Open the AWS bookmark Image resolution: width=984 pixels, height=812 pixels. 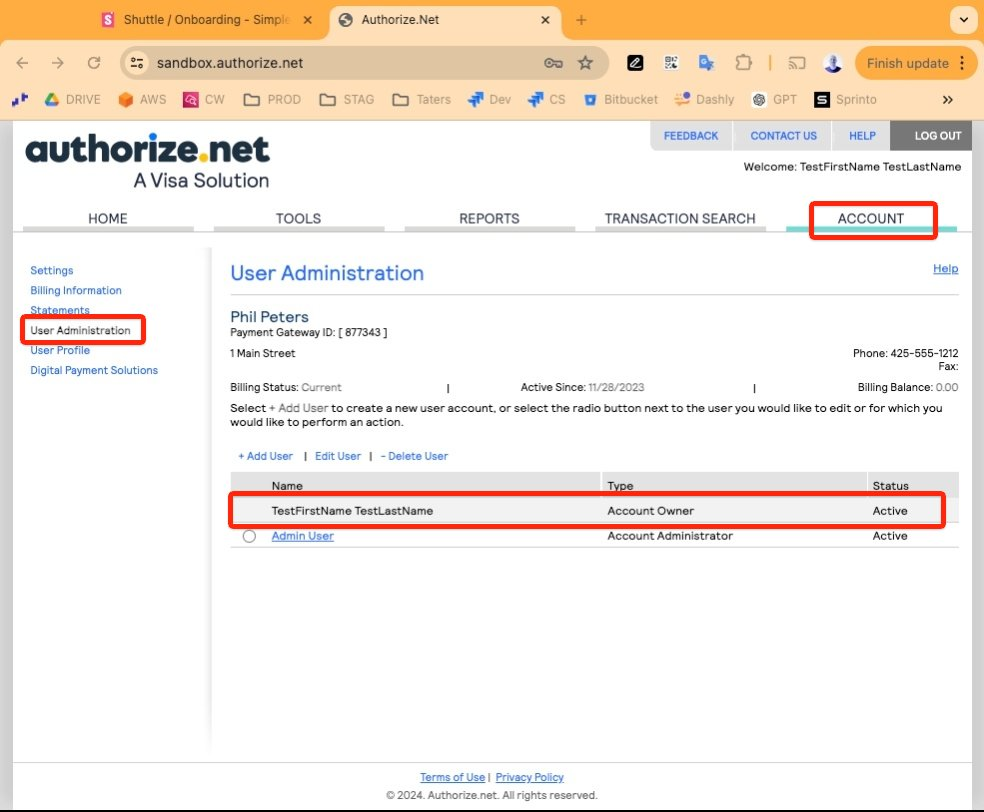(142, 99)
